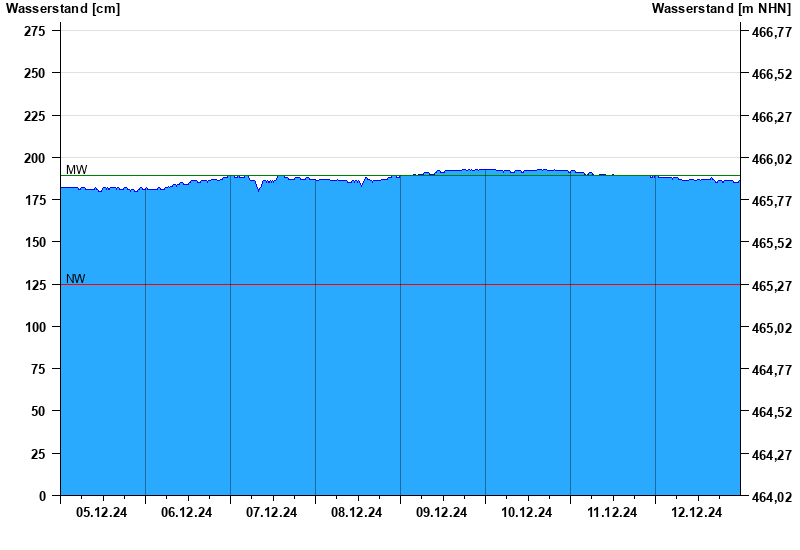Screen dimensions: 800x550
Task: Click the 464,27 value on right axis
Action: (772, 455)
